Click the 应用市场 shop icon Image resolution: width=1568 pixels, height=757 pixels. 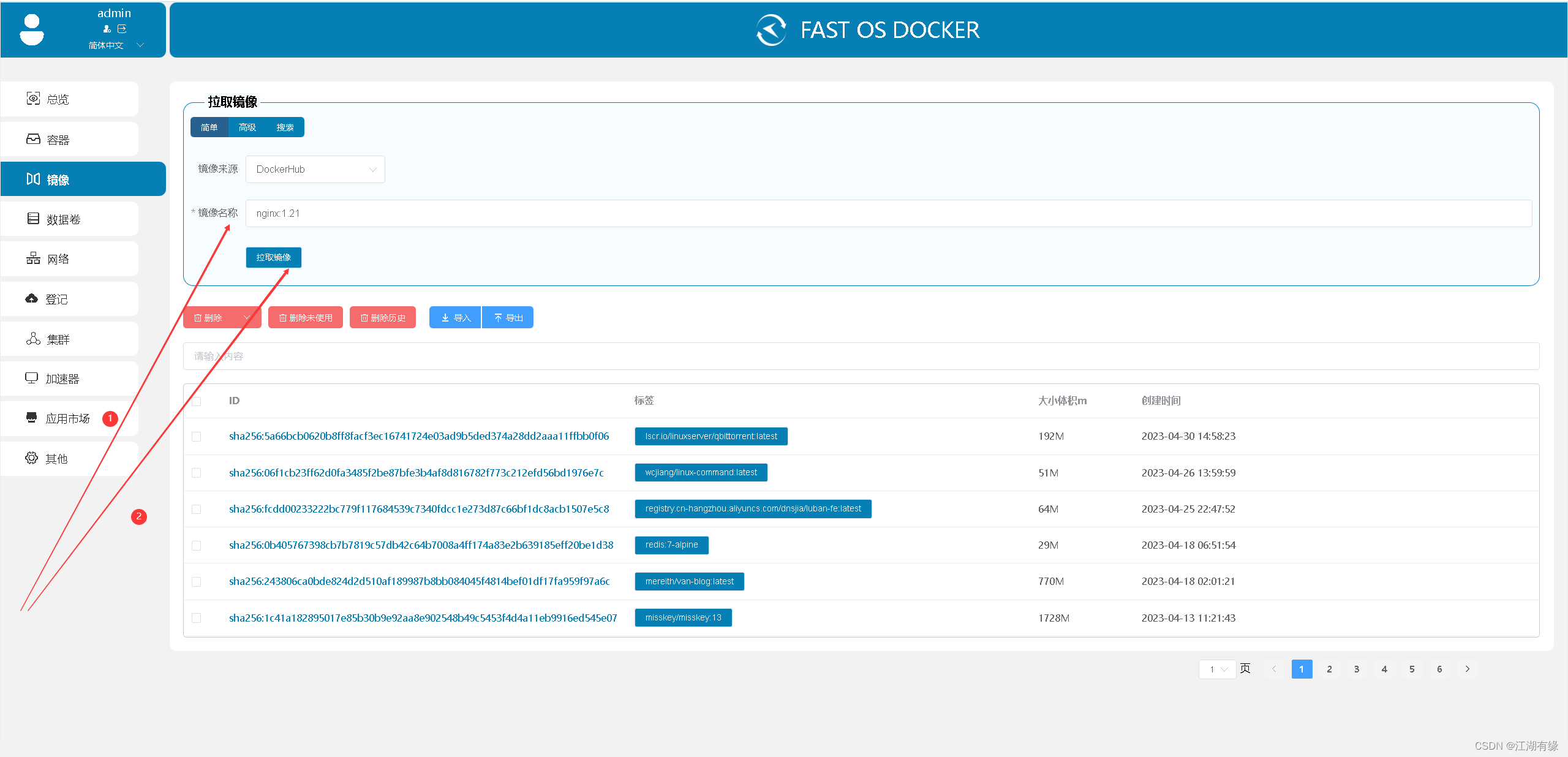(x=32, y=418)
